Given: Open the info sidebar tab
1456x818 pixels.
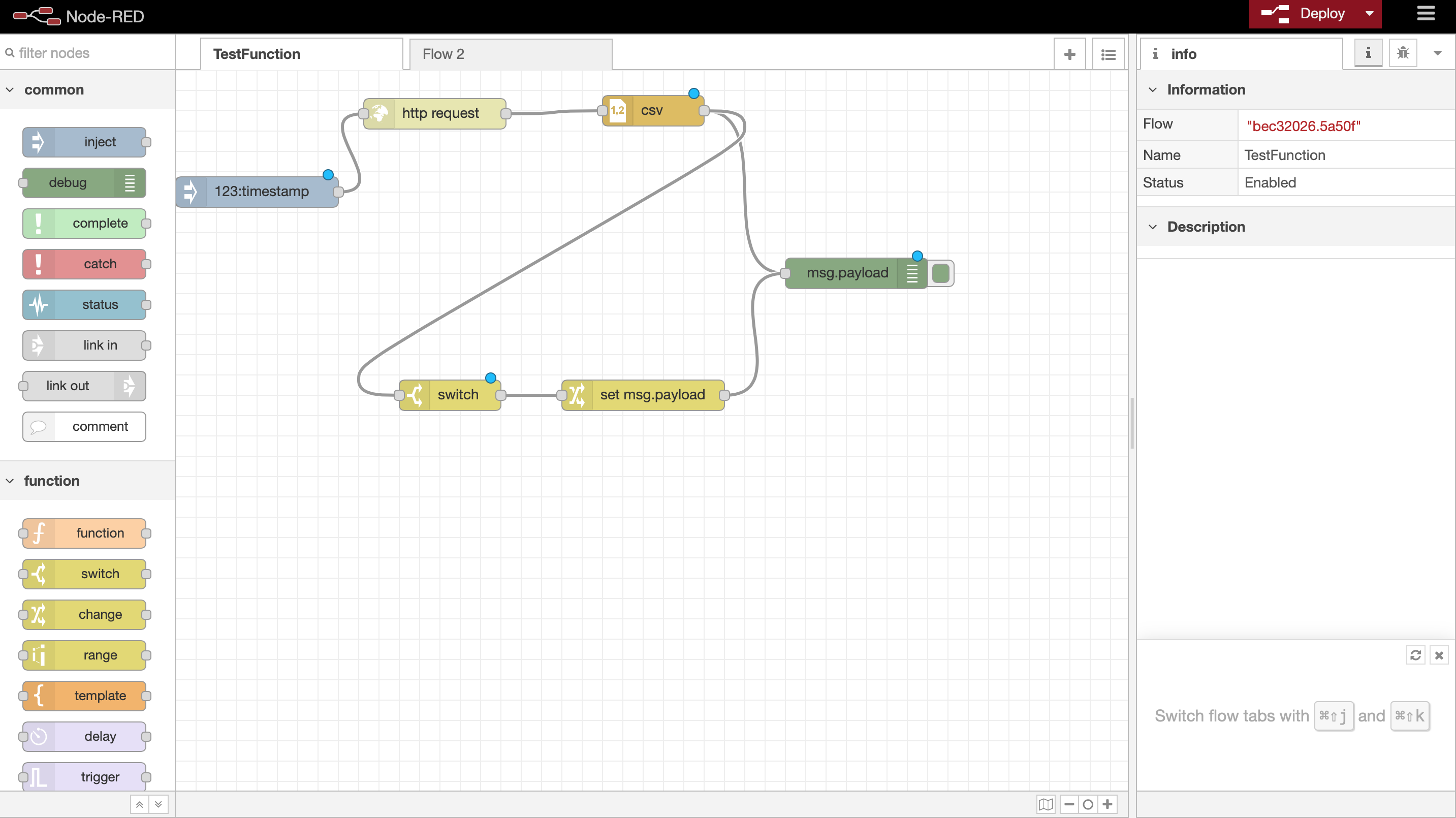Looking at the screenshot, I should pyautogui.click(x=1241, y=54).
